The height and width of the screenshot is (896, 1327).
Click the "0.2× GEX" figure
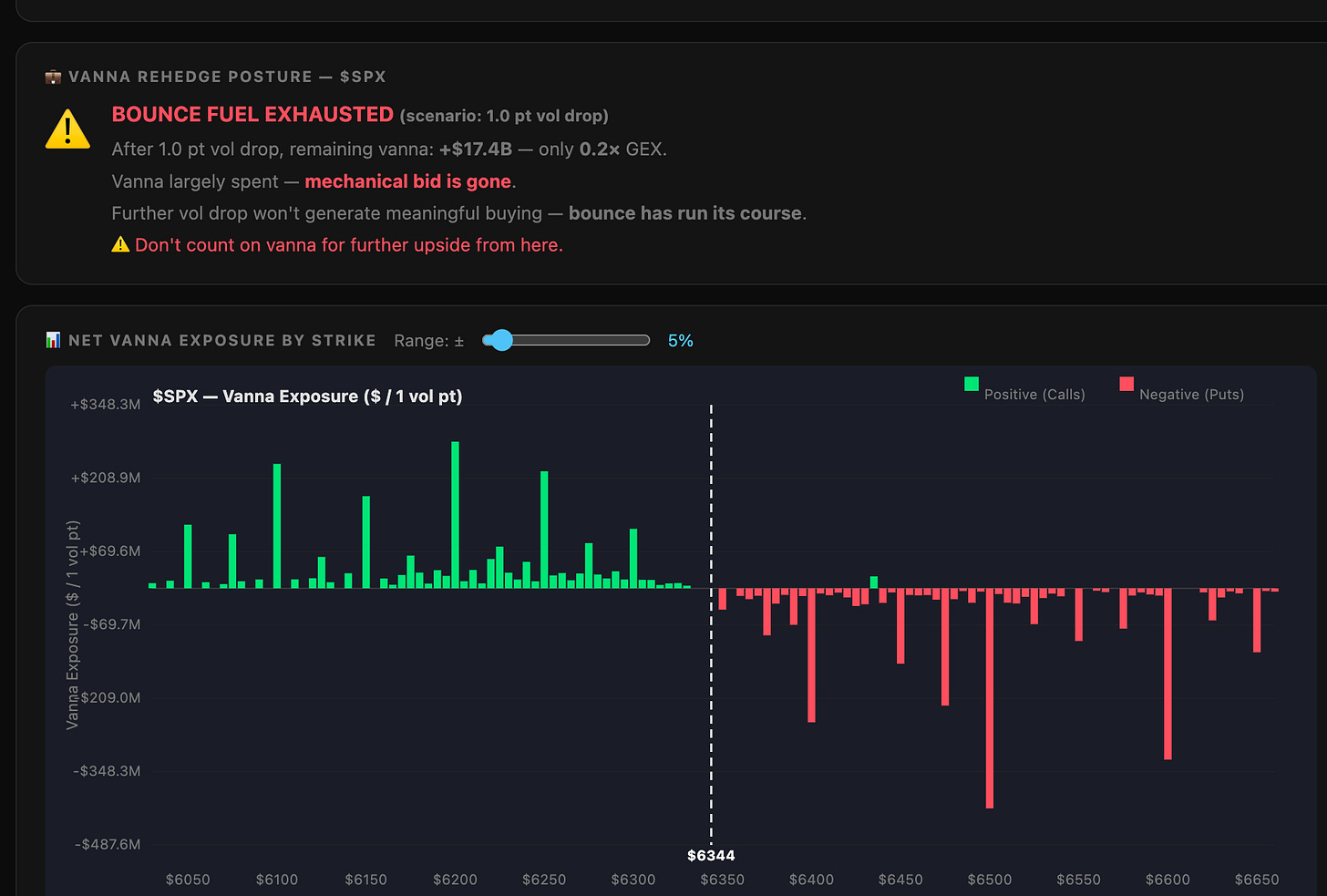coord(622,149)
